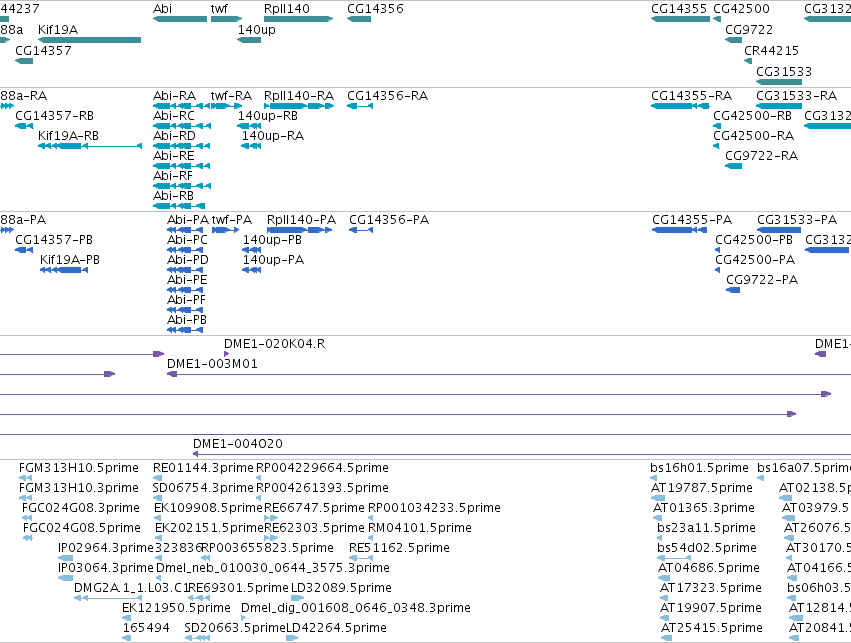Viewport: 851px width, 643px height.
Task: Select the RP004229664.5prime EST label
Action: [x=322, y=468]
